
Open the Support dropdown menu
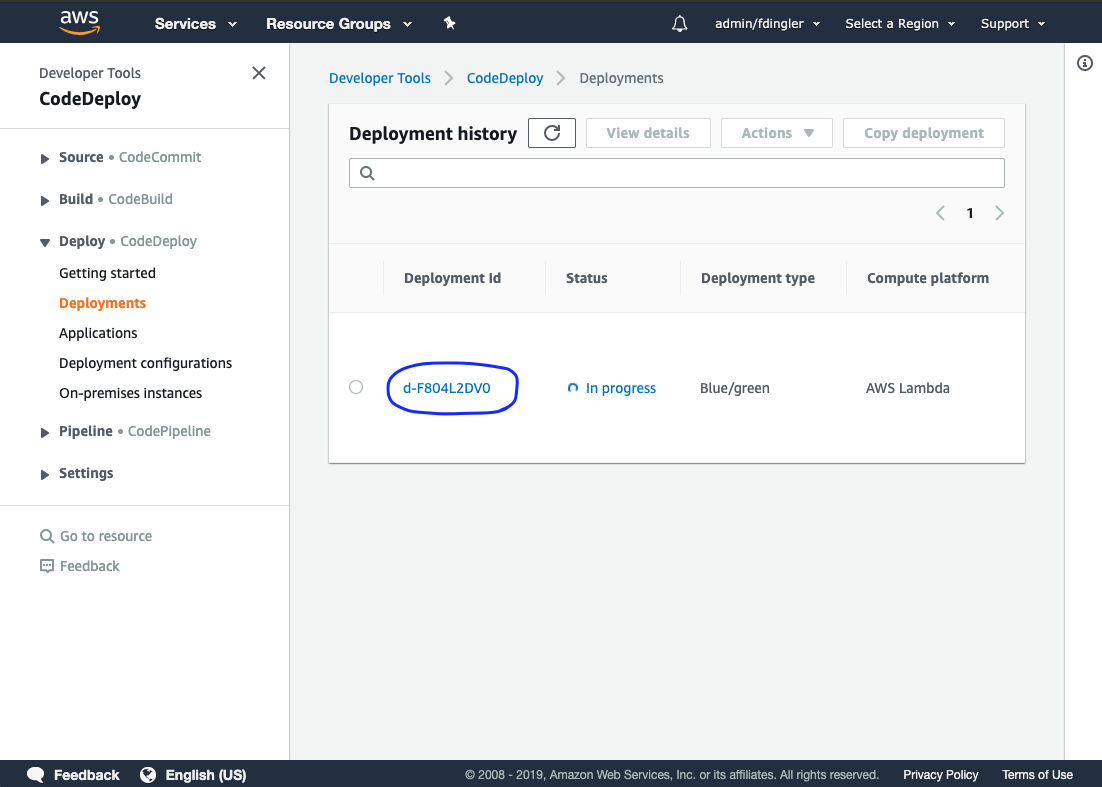coord(1013,23)
